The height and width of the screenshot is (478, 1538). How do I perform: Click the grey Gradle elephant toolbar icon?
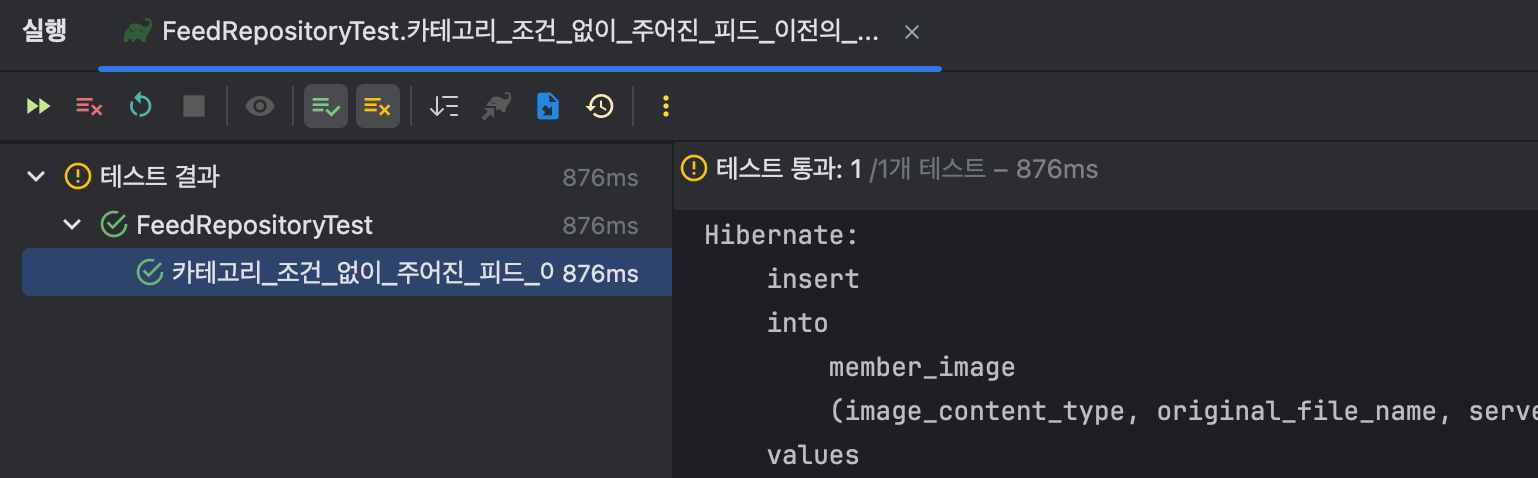pos(496,106)
